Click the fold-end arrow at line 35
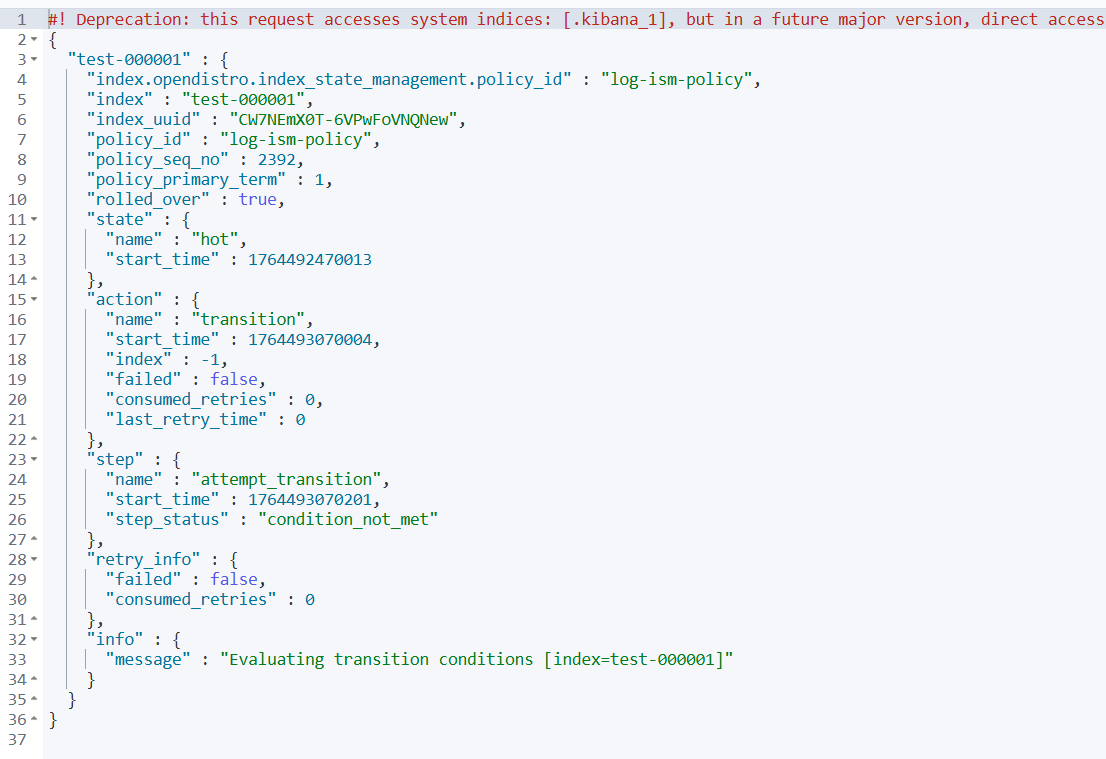Viewport: 1106px width, 759px height. tap(34, 699)
